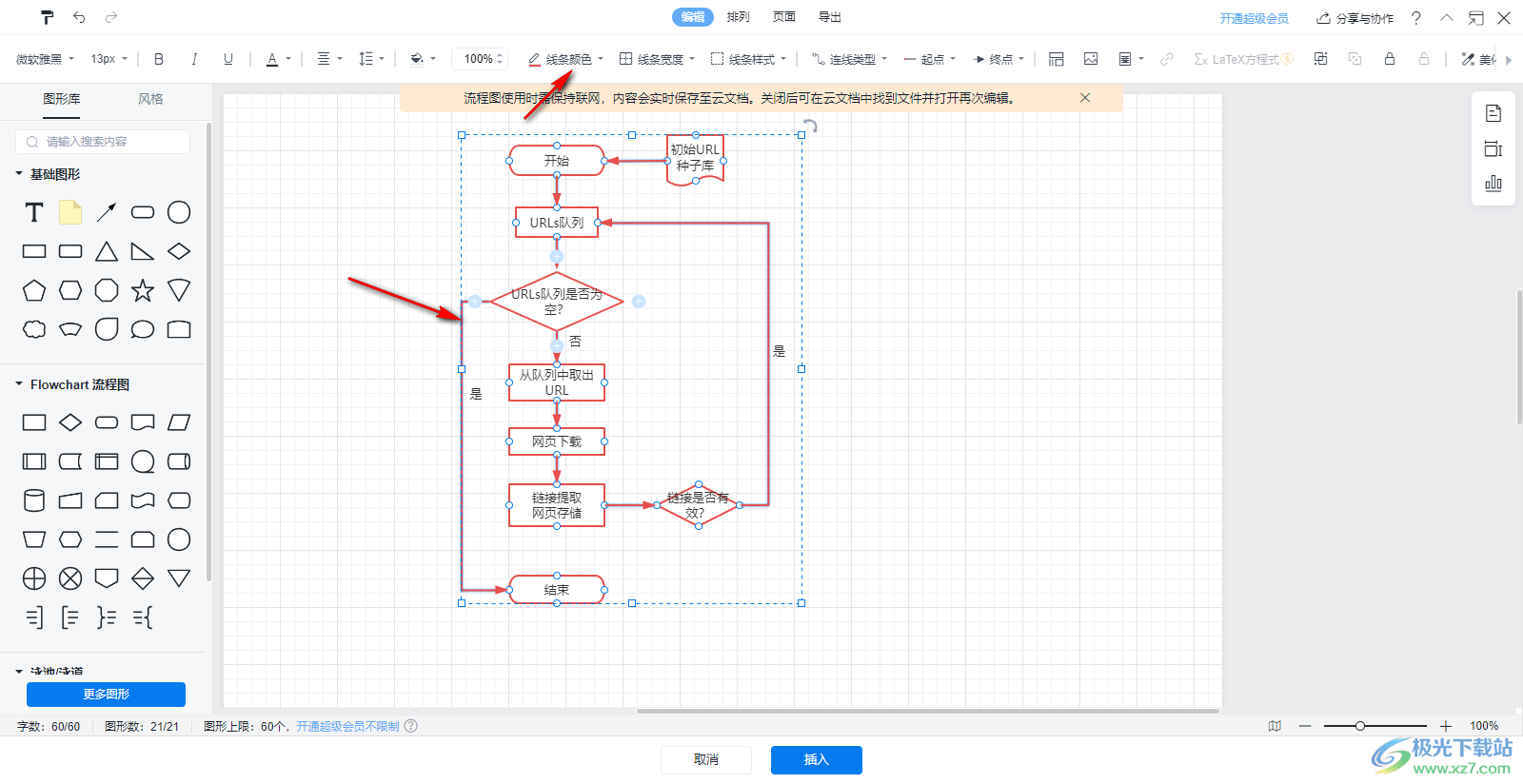Viewport: 1523px width, 784px height.
Task: Select the 图形库 shape library tab
Action: pyautogui.click(x=62, y=99)
